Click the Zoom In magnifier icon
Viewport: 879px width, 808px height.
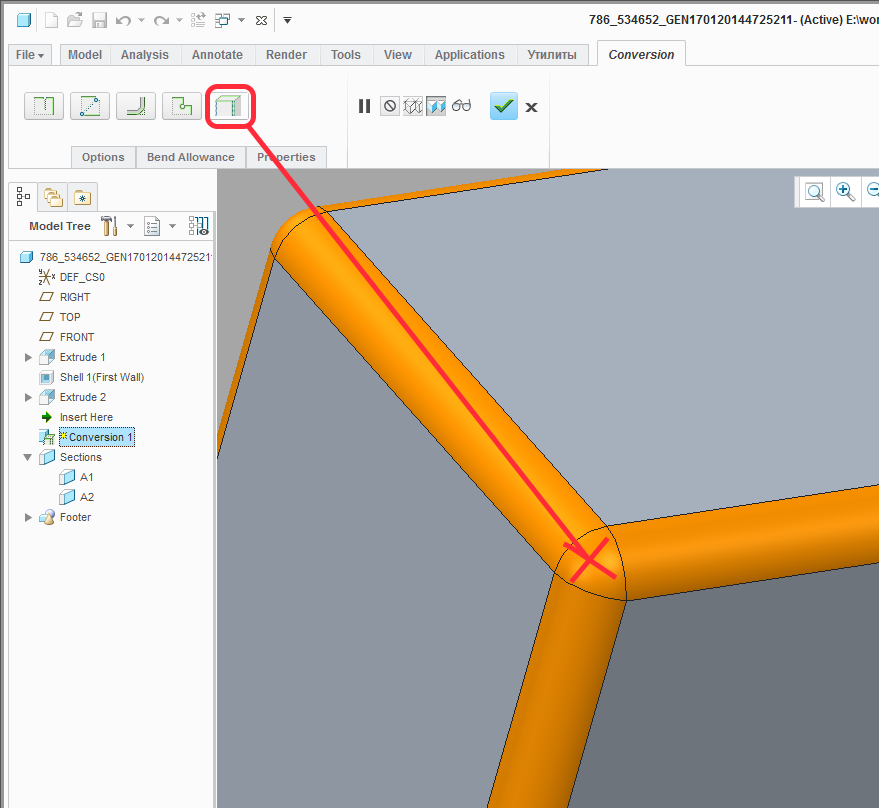[845, 191]
